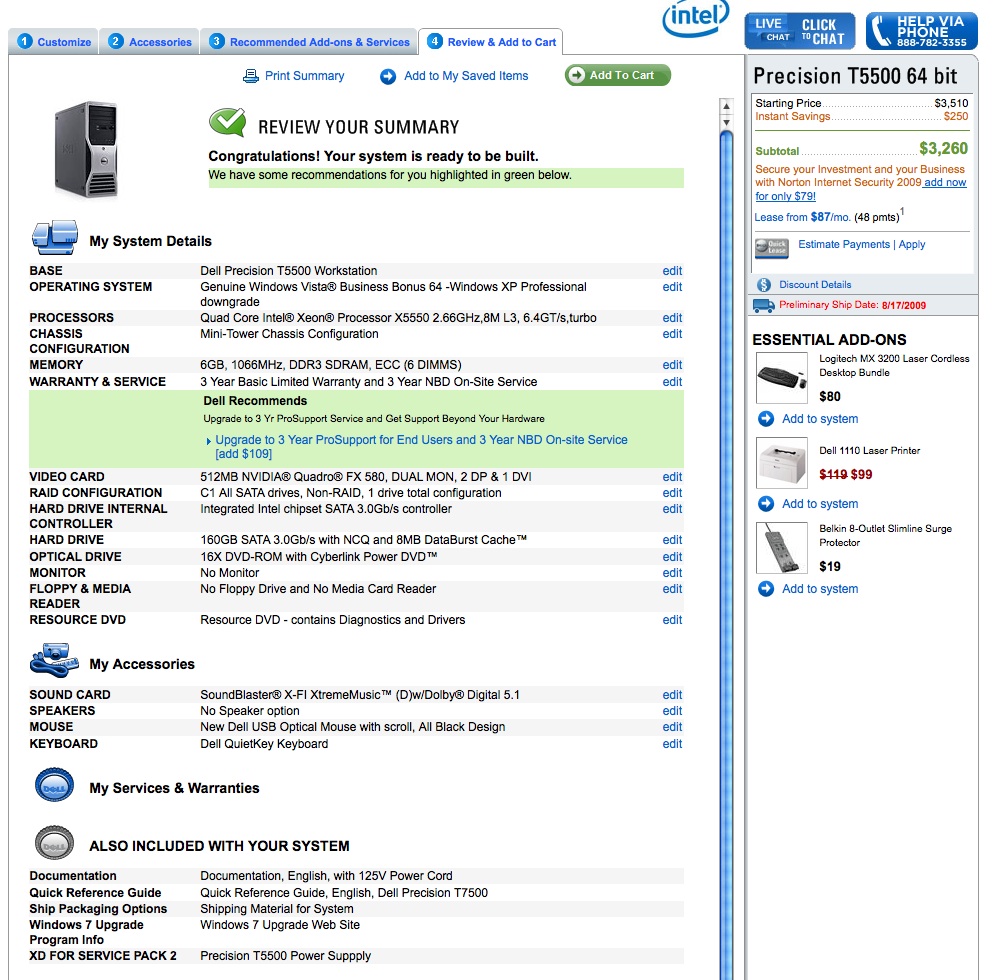The image size is (998, 980).
Task: Click the scrollbar down arrow
Action: 726,122
